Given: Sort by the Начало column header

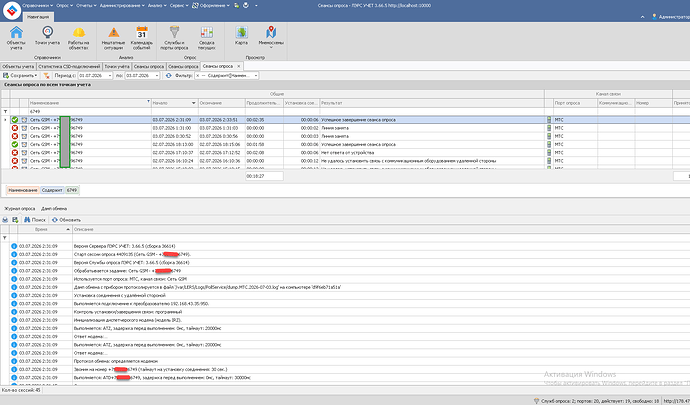Looking at the screenshot, I should pyautogui.click(x=175, y=103).
